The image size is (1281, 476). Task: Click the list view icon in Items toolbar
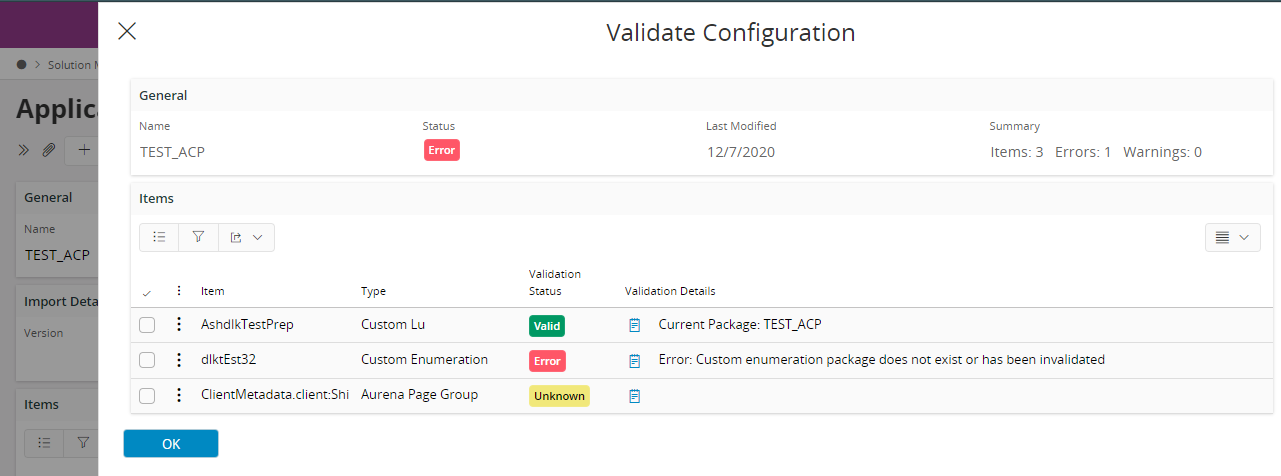(x=159, y=237)
